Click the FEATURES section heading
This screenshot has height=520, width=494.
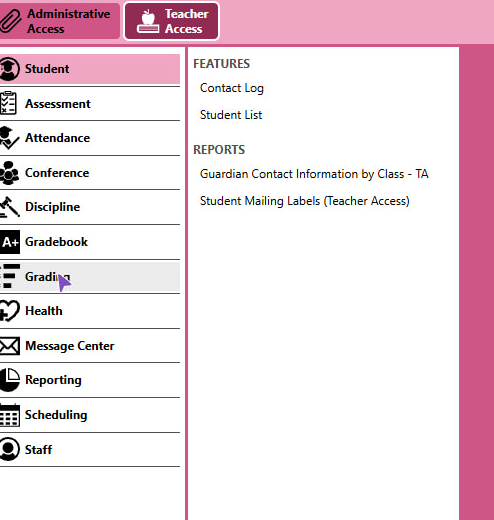pyautogui.click(x=221, y=64)
